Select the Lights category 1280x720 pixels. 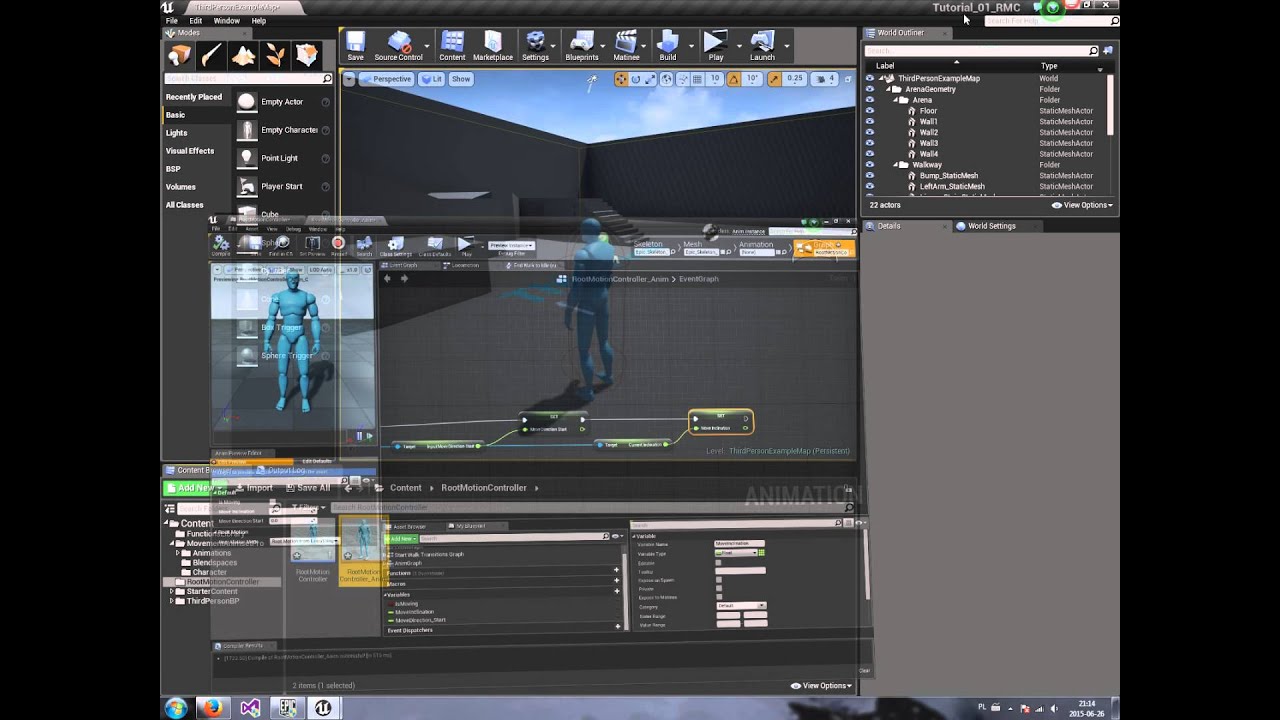coord(177,133)
